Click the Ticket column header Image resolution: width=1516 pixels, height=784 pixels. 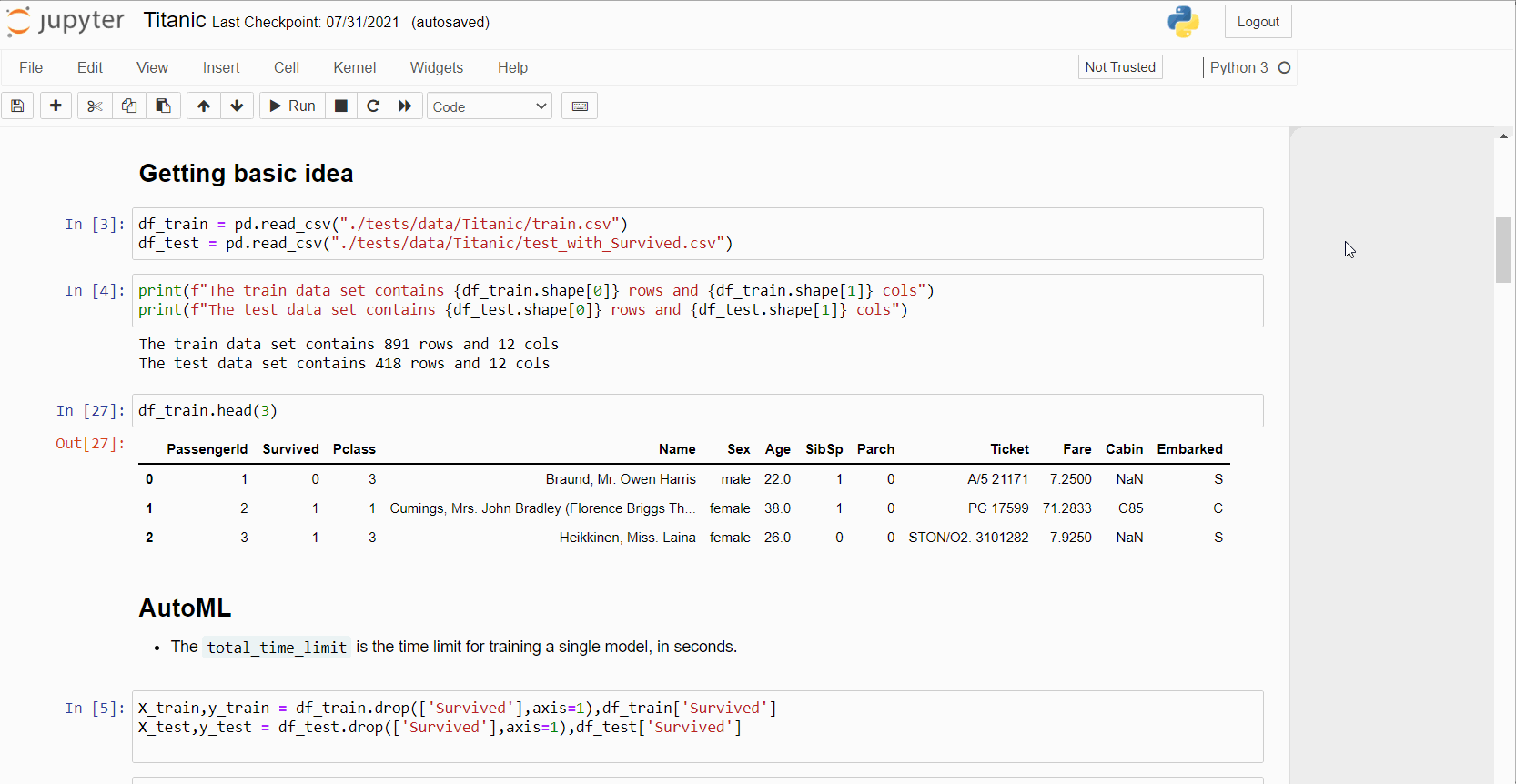(1009, 449)
